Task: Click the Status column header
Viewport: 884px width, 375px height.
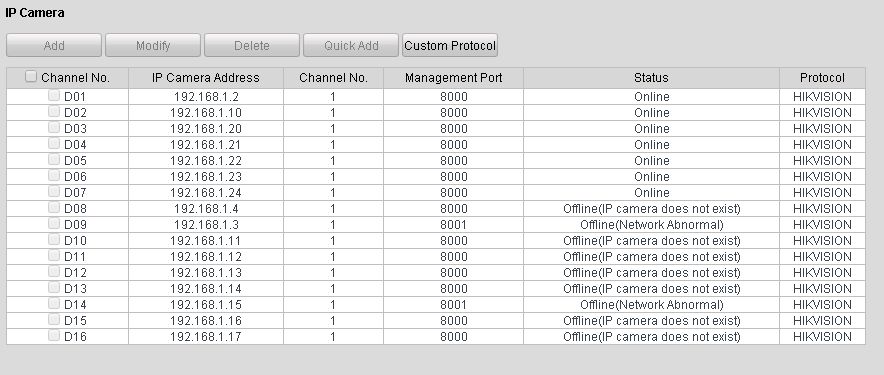Action: [651, 78]
